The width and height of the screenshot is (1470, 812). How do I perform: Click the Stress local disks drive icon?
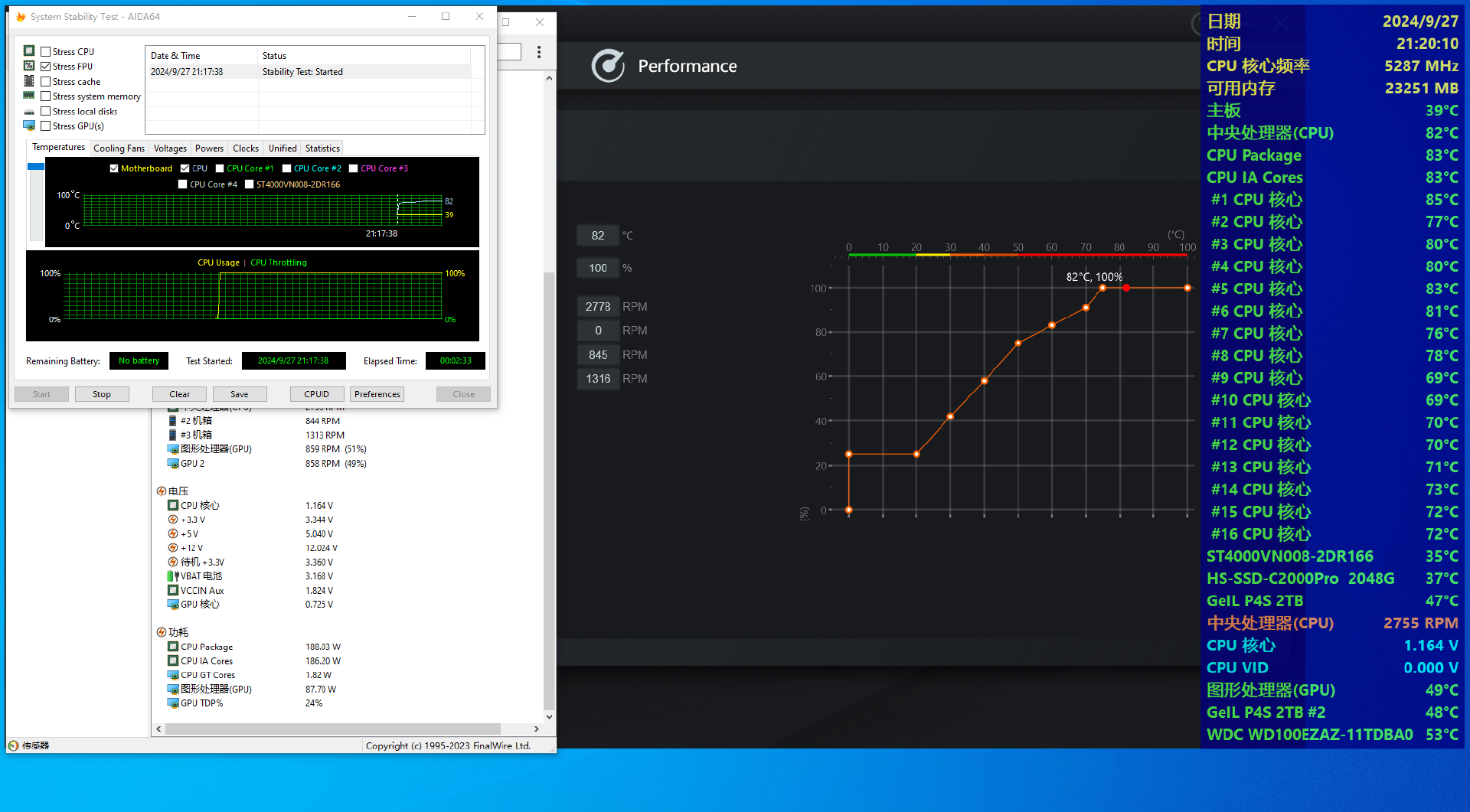(x=29, y=112)
